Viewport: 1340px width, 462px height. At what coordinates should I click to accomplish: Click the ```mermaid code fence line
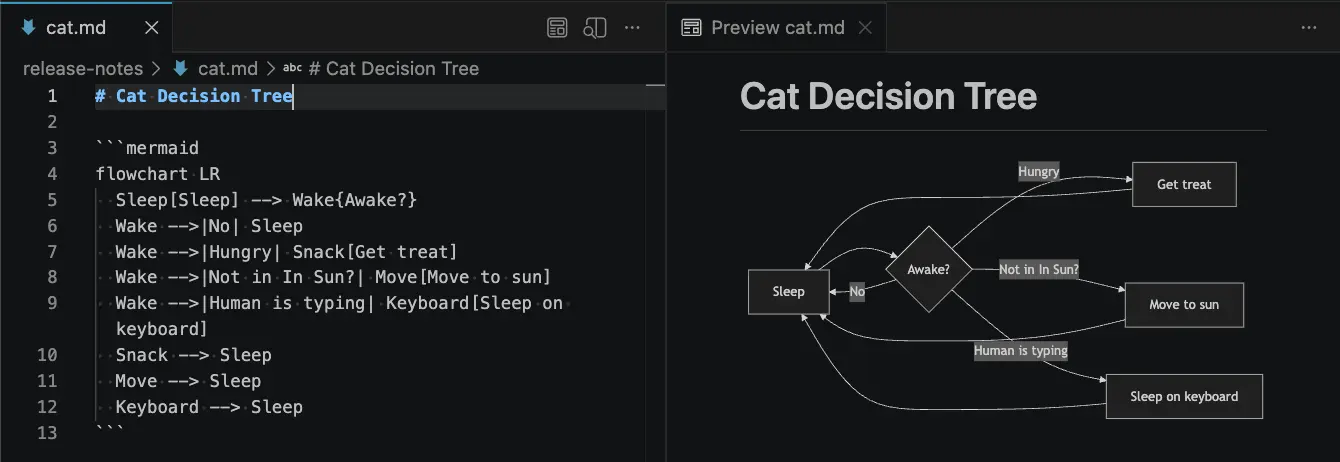click(x=147, y=148)
